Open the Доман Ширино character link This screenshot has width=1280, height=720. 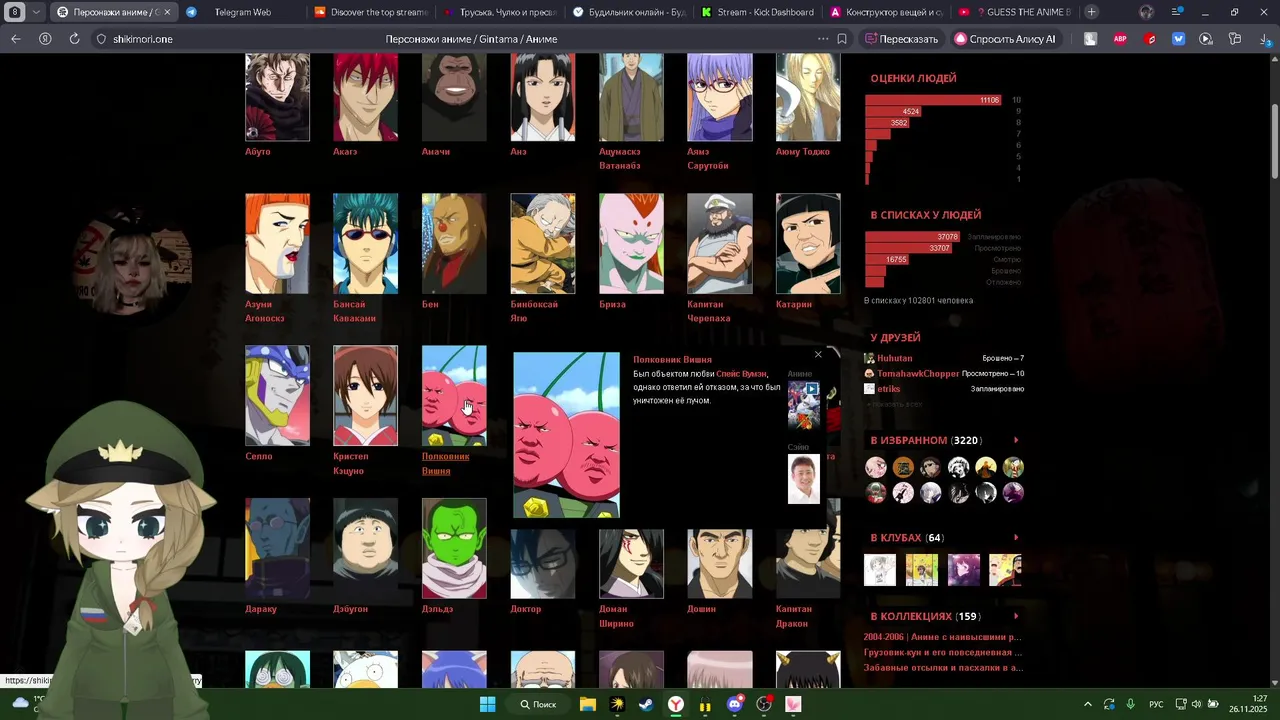click(616, 616)
